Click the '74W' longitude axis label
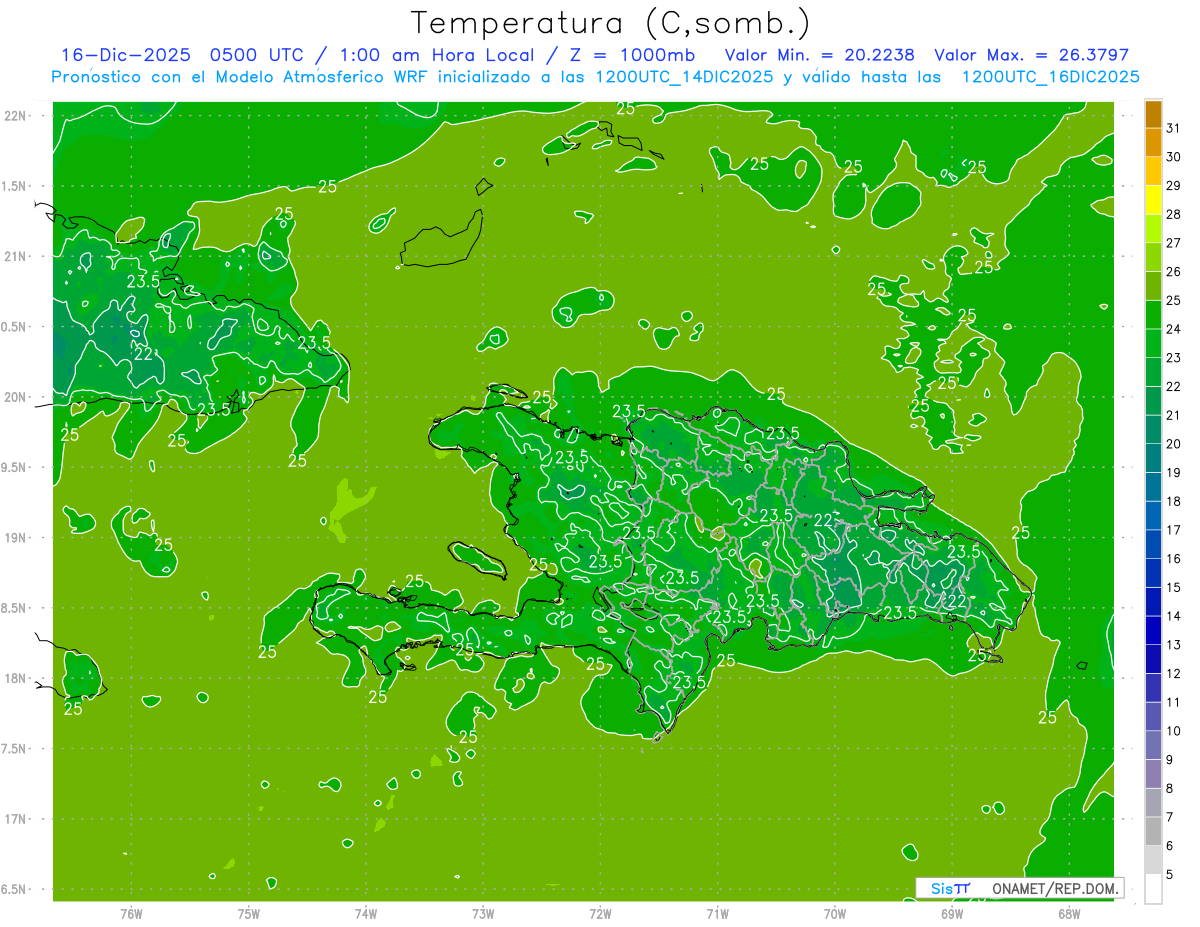Image resolution: width=1200 pixels, height=927 pixels. 366,914
